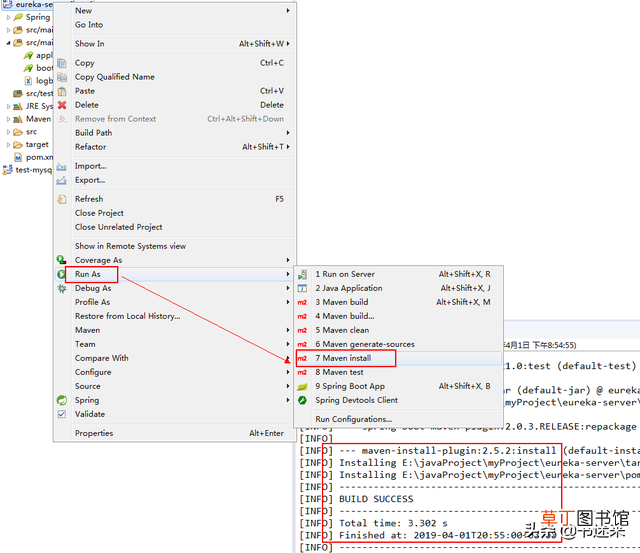Click the Debug As bug icon
640x553 pixels.
[x=62, y=289]
